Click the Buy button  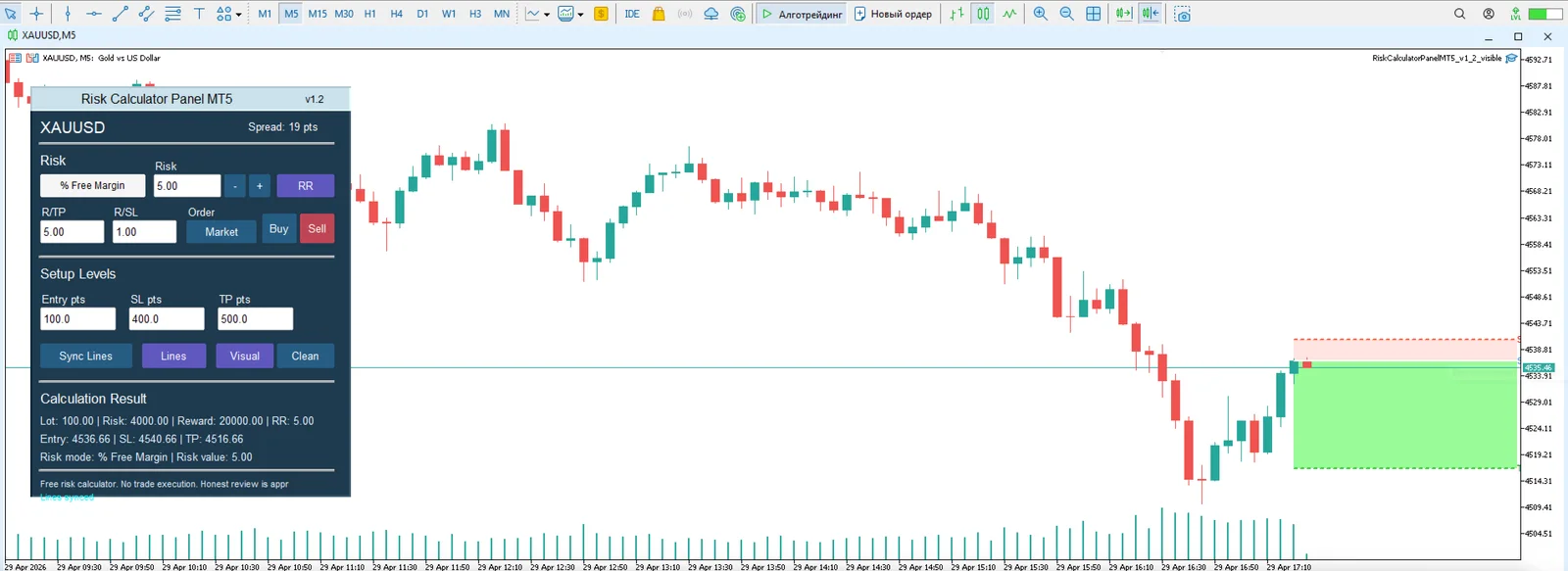pos(279,228)
